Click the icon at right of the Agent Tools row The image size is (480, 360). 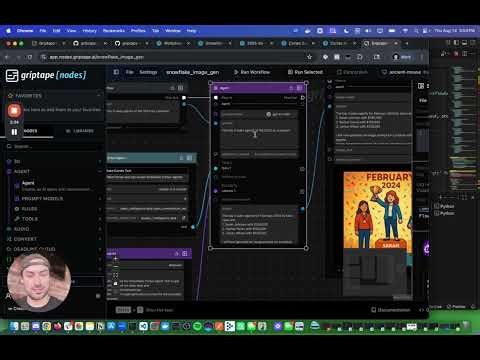coord(302,169)
